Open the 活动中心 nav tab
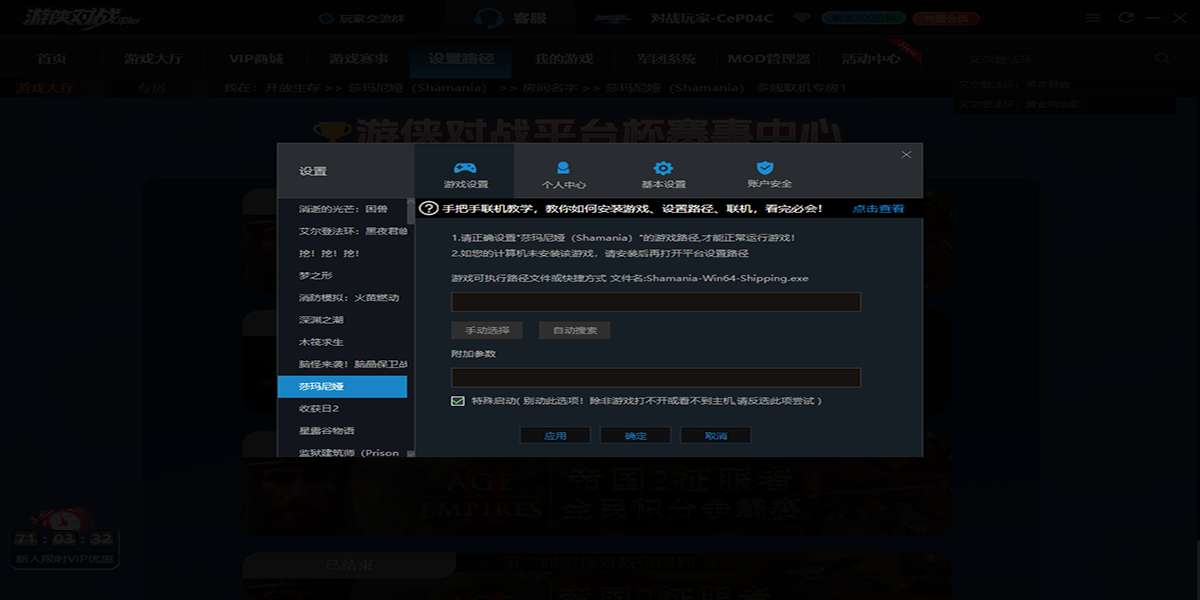The image size is (1200, 600). point(871,59)
